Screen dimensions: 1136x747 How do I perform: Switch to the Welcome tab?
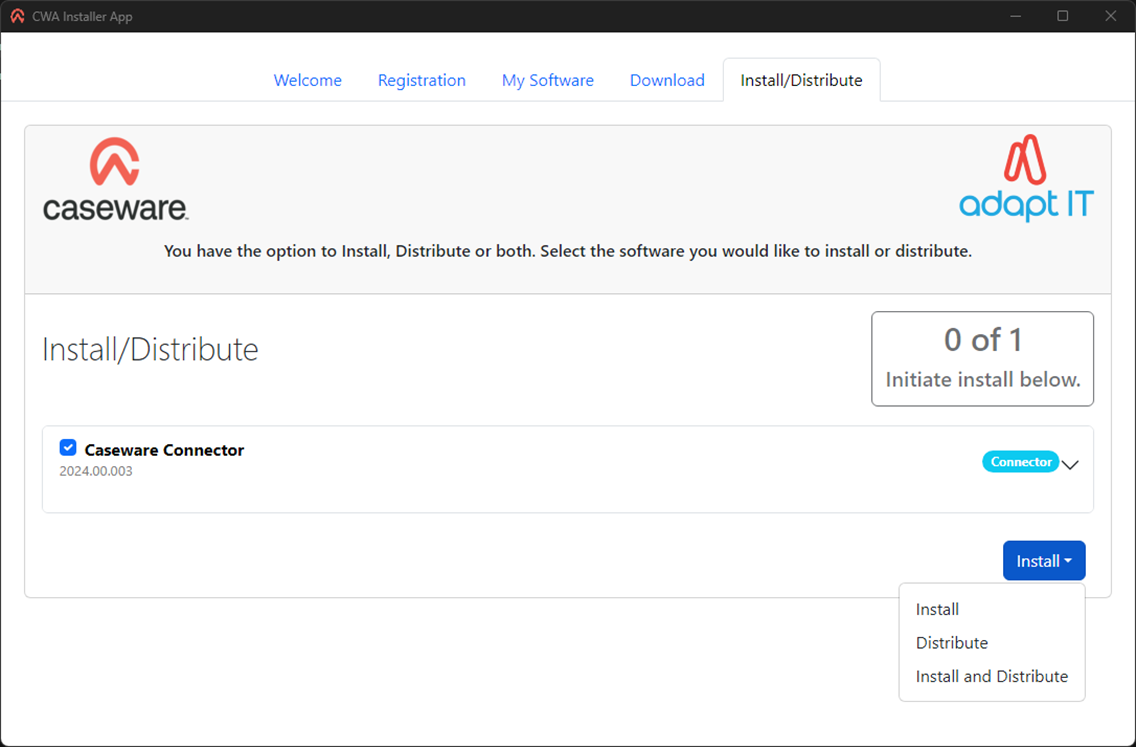[307, 80]
